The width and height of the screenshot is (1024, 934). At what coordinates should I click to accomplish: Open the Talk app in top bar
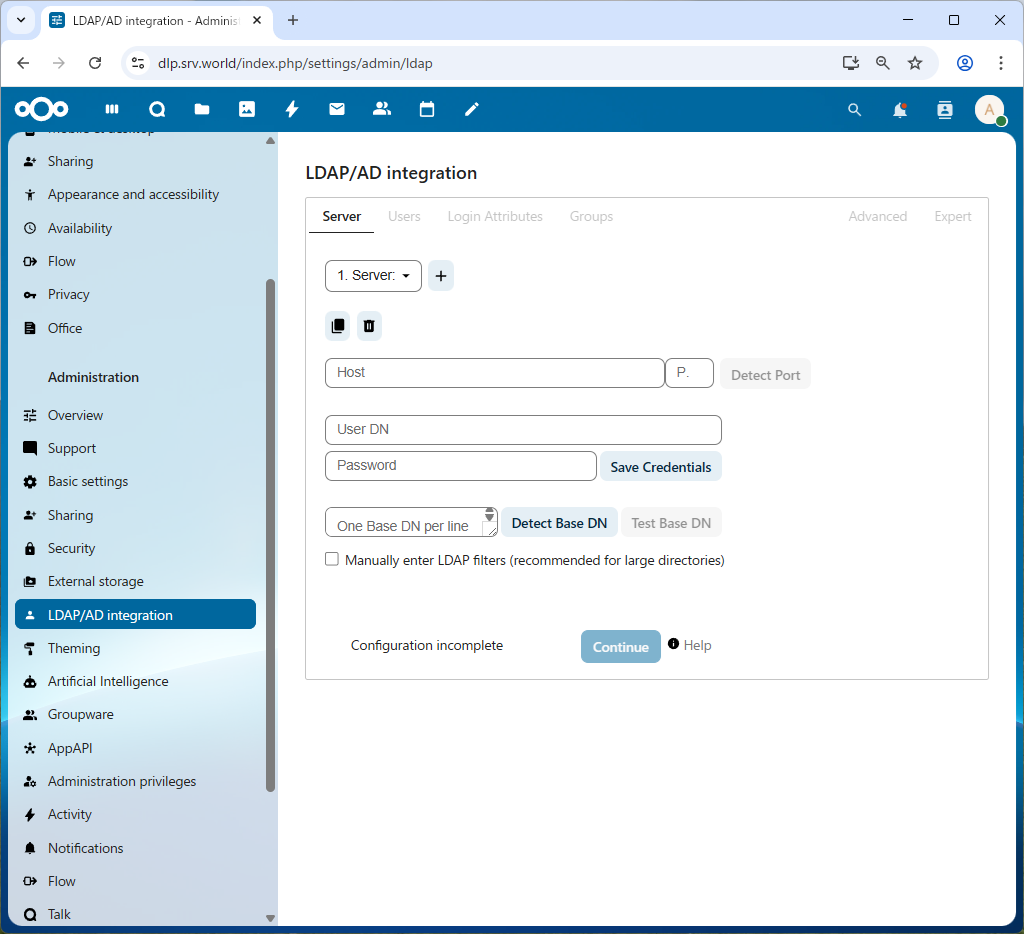(157, 109)
